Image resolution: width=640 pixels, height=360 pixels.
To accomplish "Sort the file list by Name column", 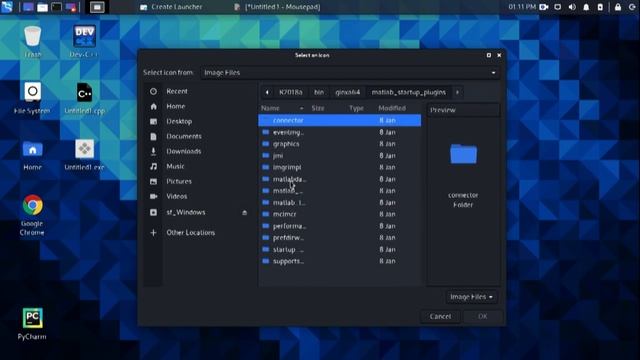I will (x=282, y=108).
